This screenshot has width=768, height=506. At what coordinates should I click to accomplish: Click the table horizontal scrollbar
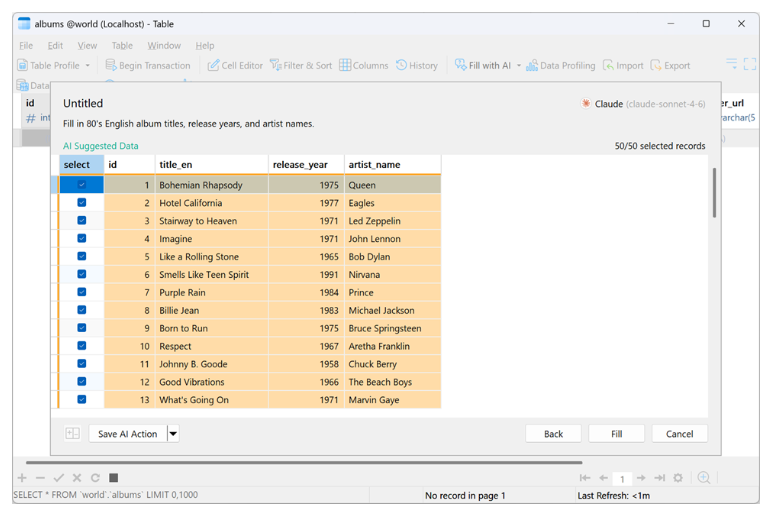304,462
